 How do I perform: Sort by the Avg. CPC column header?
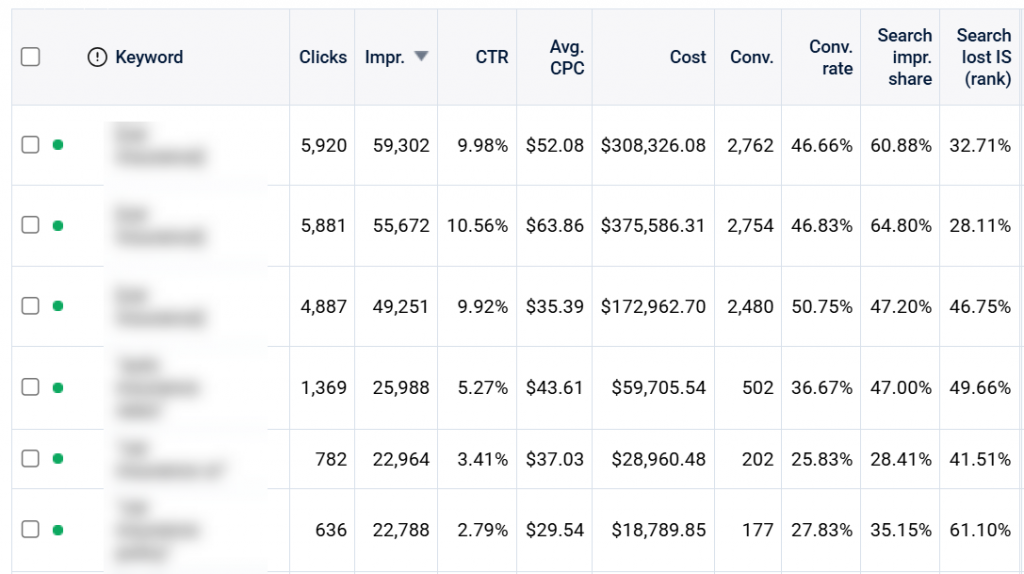click(566, 57)
